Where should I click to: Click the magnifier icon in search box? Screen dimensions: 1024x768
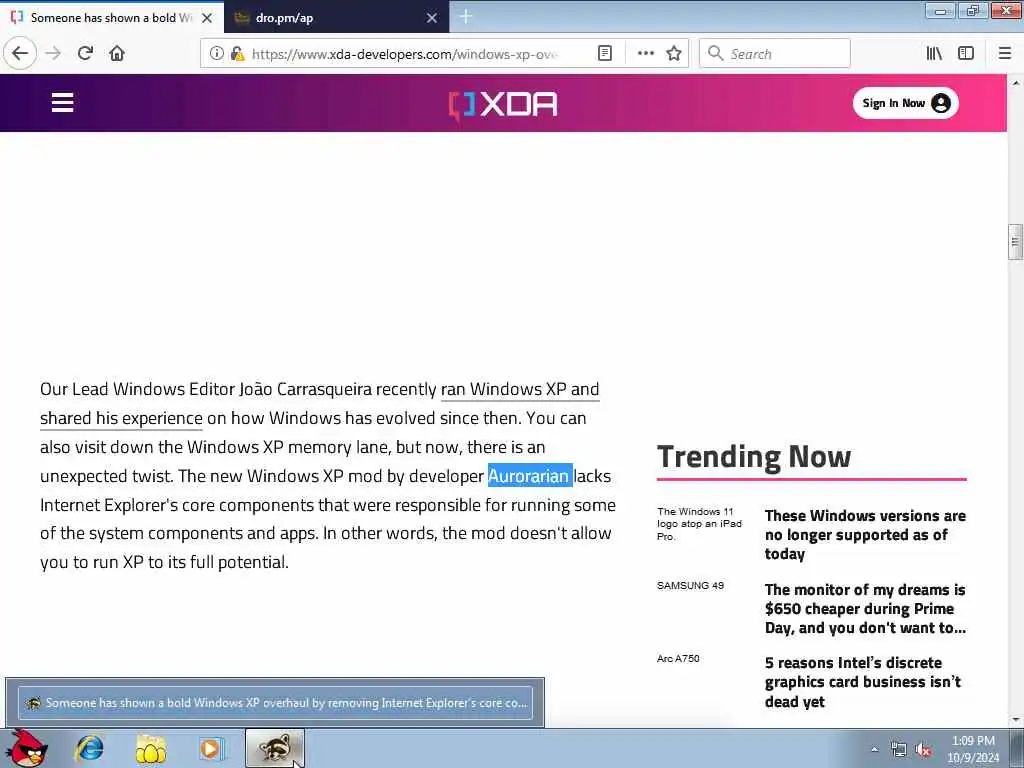pyautogui.click(x=715, y=53)
